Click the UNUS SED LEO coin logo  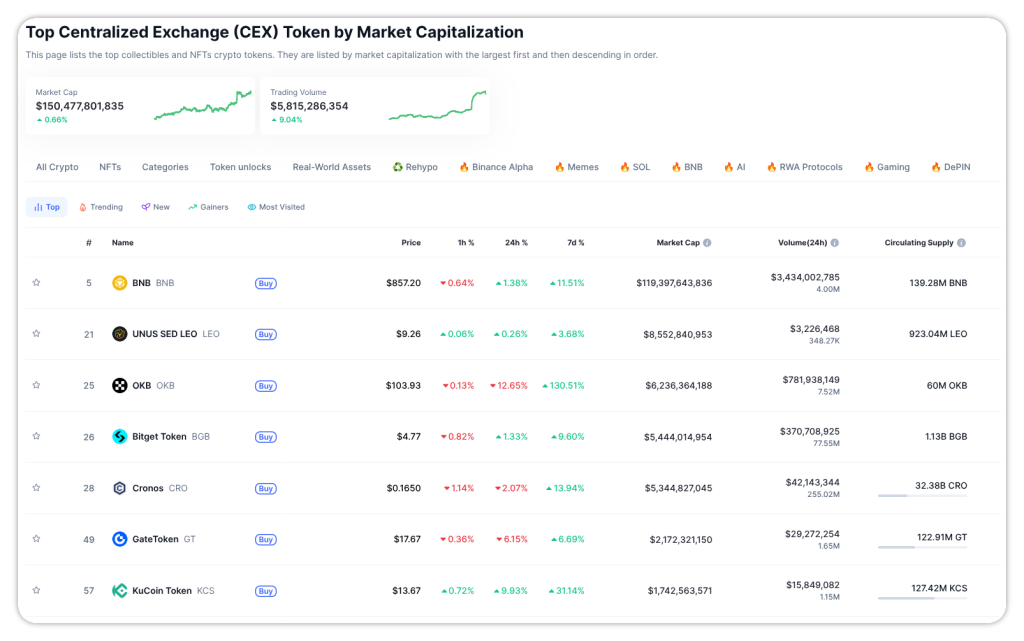coord(119,334)
